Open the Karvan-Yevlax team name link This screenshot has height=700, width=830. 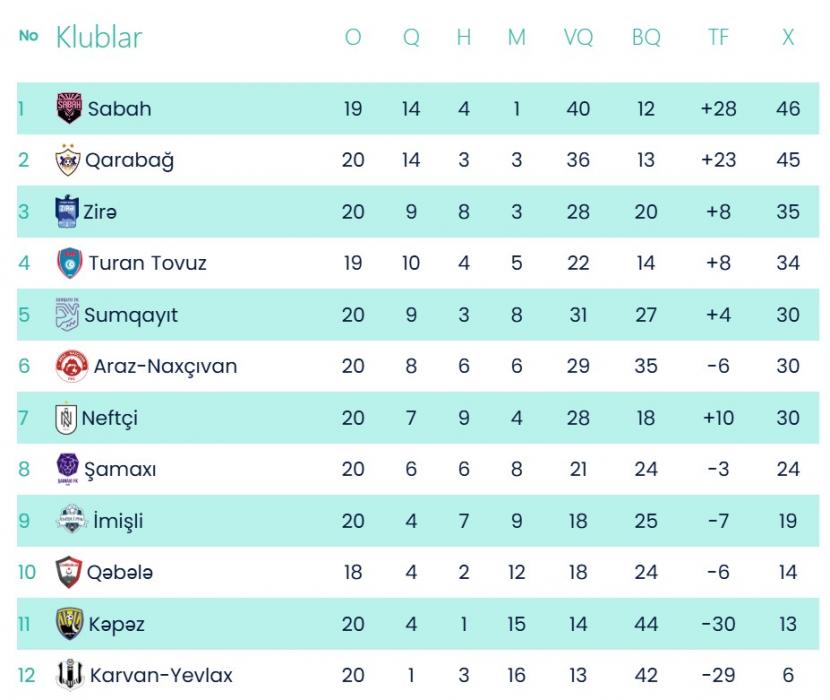point(161,676)
